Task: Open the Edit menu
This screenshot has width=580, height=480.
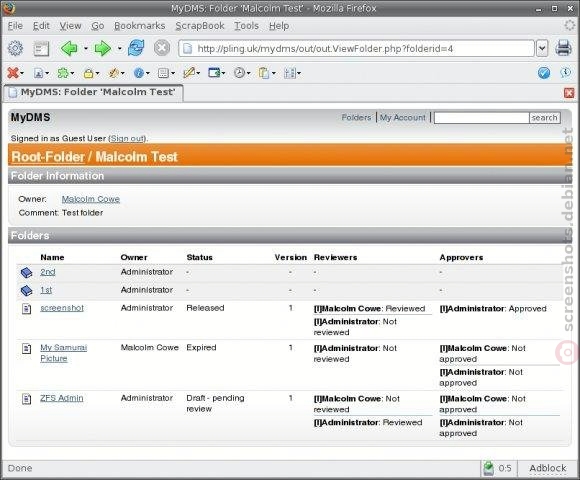Action: point(41,26)
